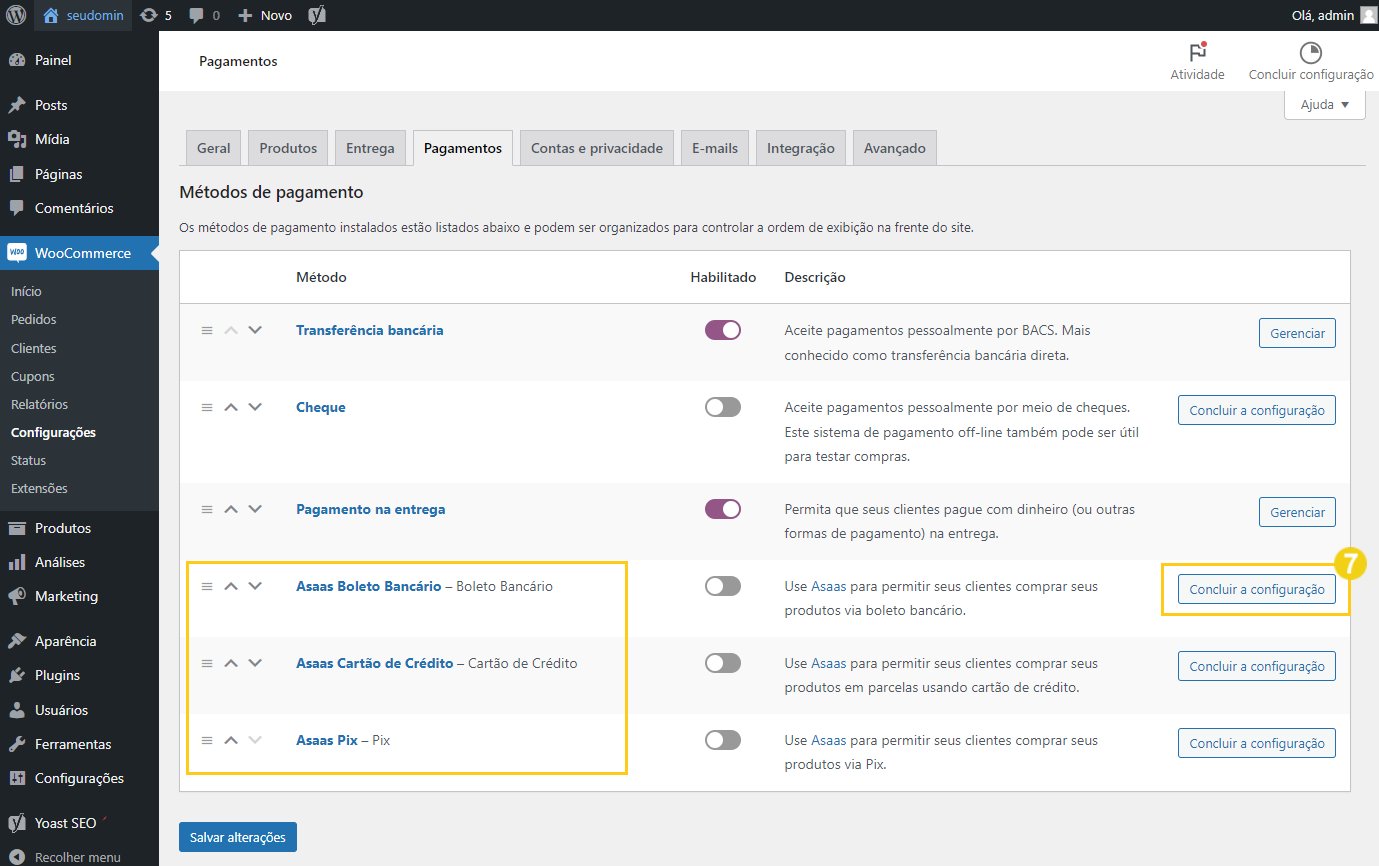Viewport: 1379px width, 866px height.
Task: Move Asaas Pix up with chevron
Action: pos(231,740)
